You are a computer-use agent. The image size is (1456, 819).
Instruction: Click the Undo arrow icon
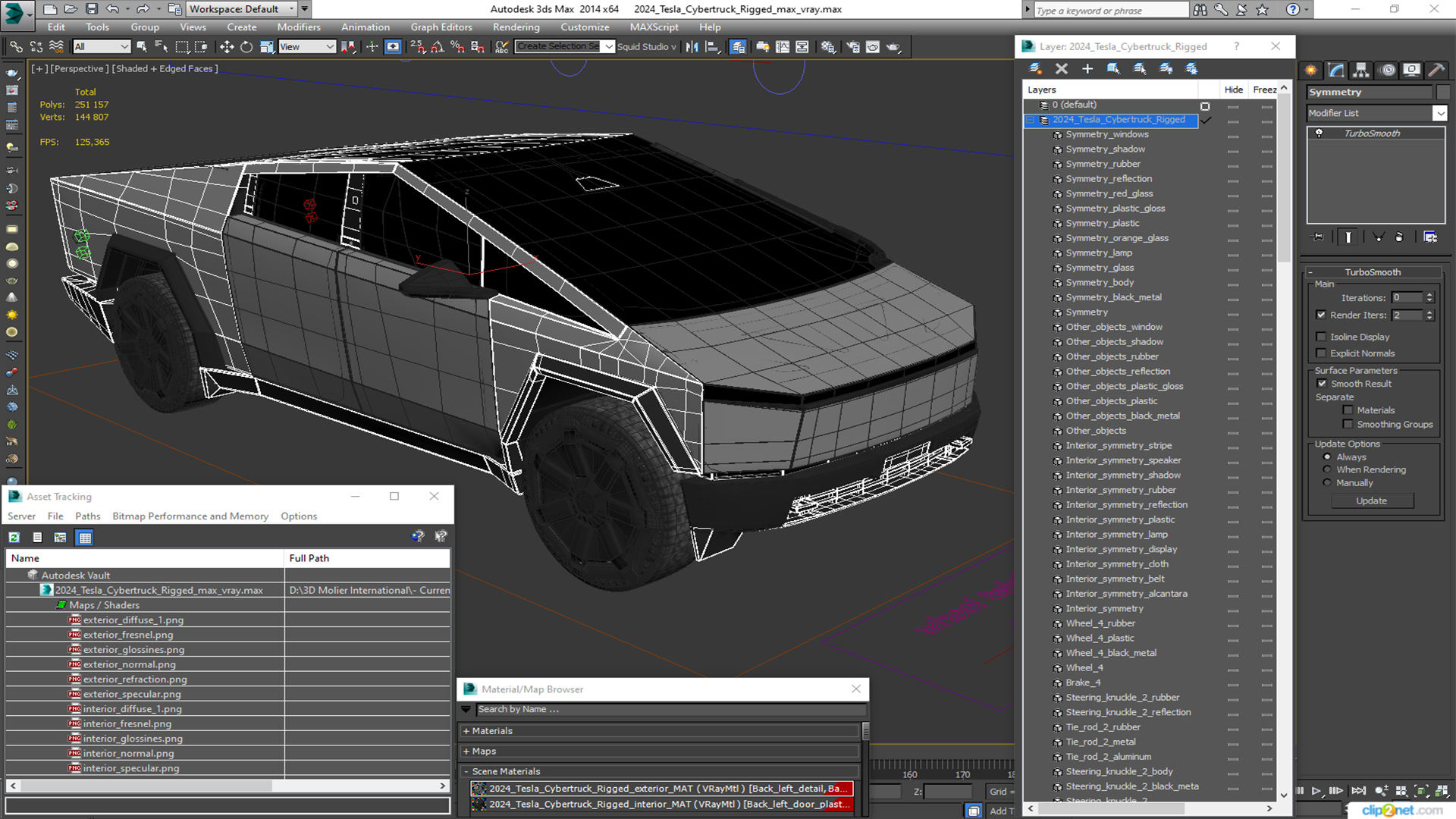pyautogui.click(x=112, y=9)
